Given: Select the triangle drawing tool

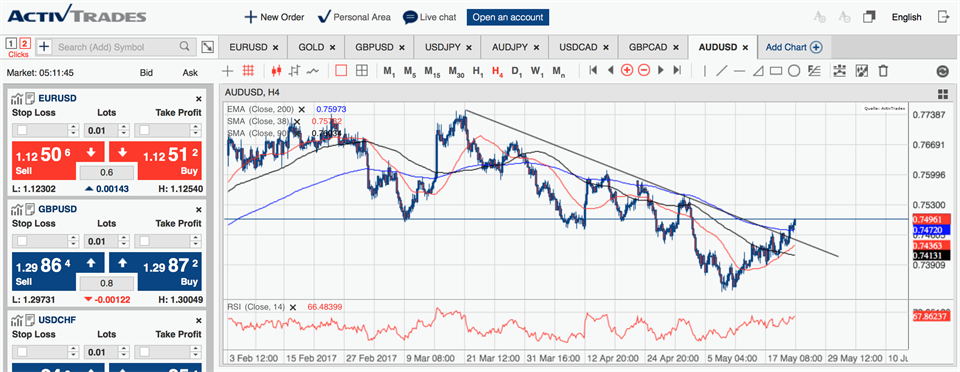Looking at the screenshot, I should 758,71.
